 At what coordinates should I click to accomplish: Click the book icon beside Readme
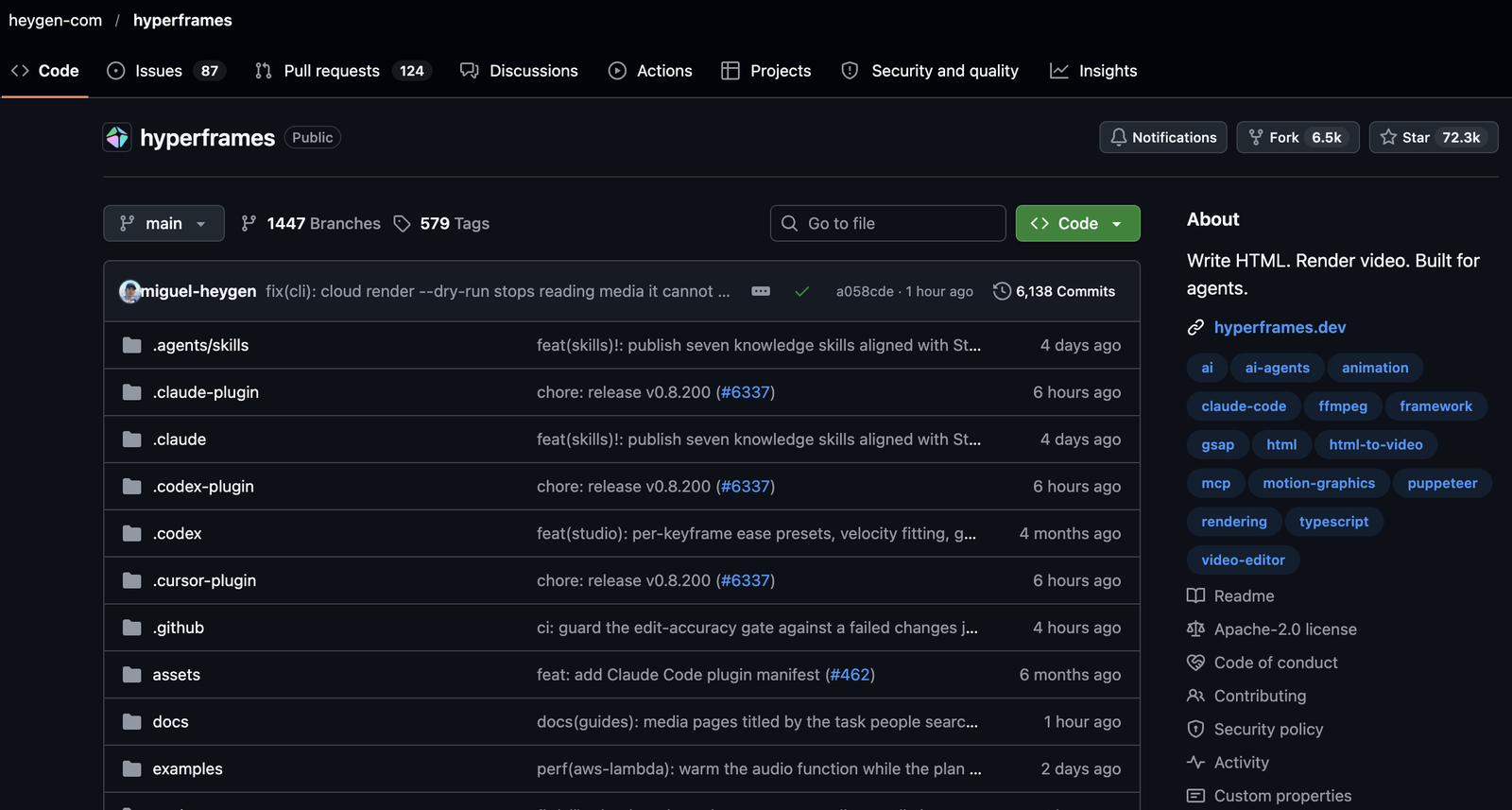coord(1195,595)
